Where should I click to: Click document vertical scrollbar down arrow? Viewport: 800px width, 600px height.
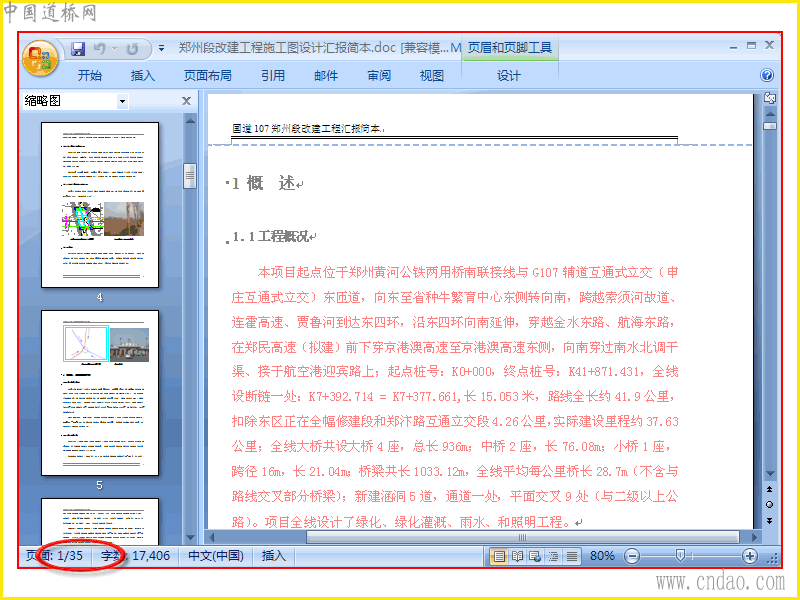click(770, 474)
